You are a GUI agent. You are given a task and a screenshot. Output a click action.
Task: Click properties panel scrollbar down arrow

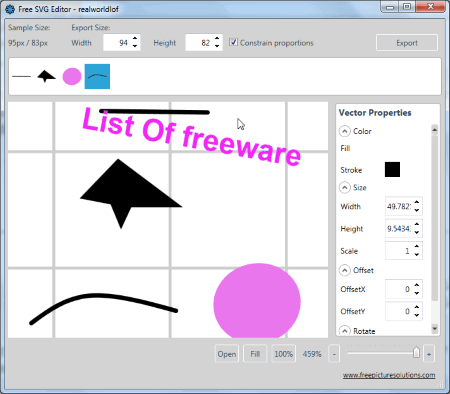tap(434, 329)
